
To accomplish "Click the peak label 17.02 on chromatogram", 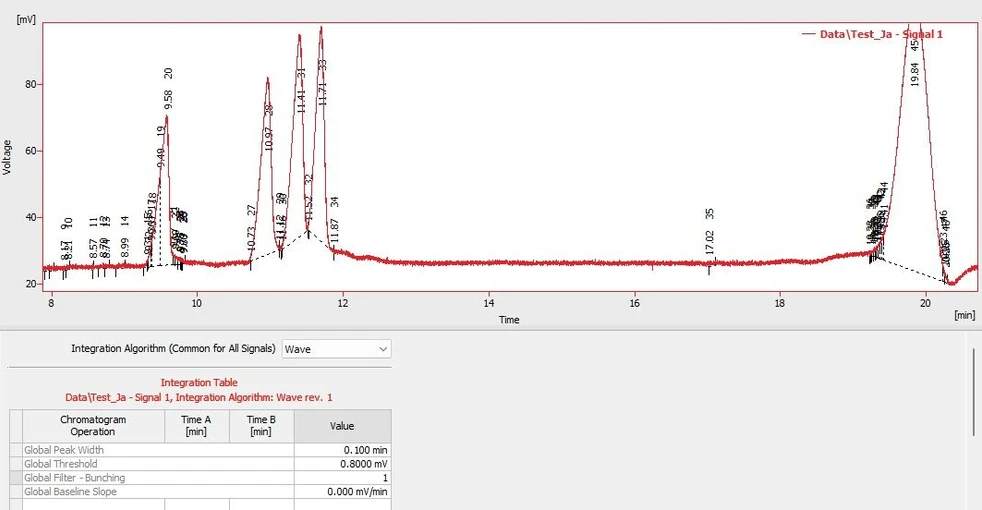I will pyautogui.click(x=710, y=242).
